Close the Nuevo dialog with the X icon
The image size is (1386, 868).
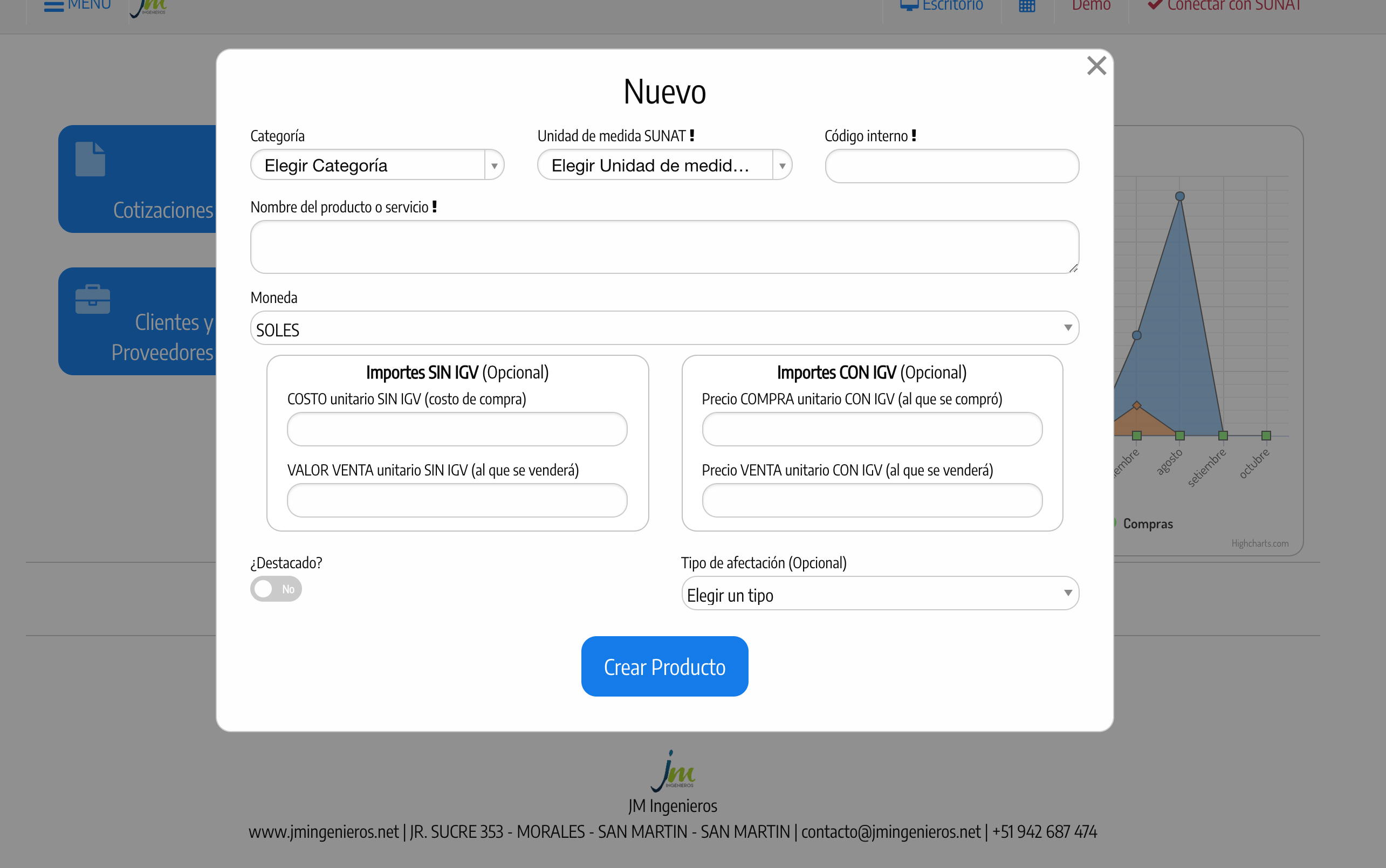(x=1096, y=66)
